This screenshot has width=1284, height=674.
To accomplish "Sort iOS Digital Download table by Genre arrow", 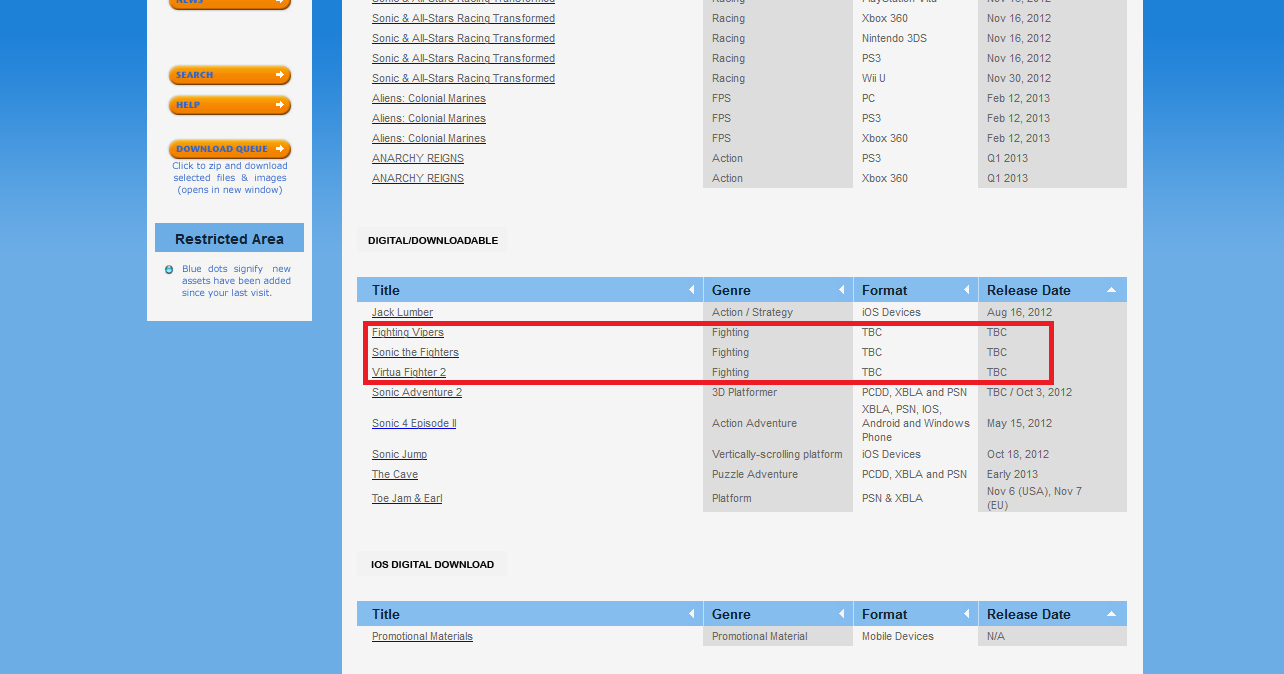I will 841,614.
